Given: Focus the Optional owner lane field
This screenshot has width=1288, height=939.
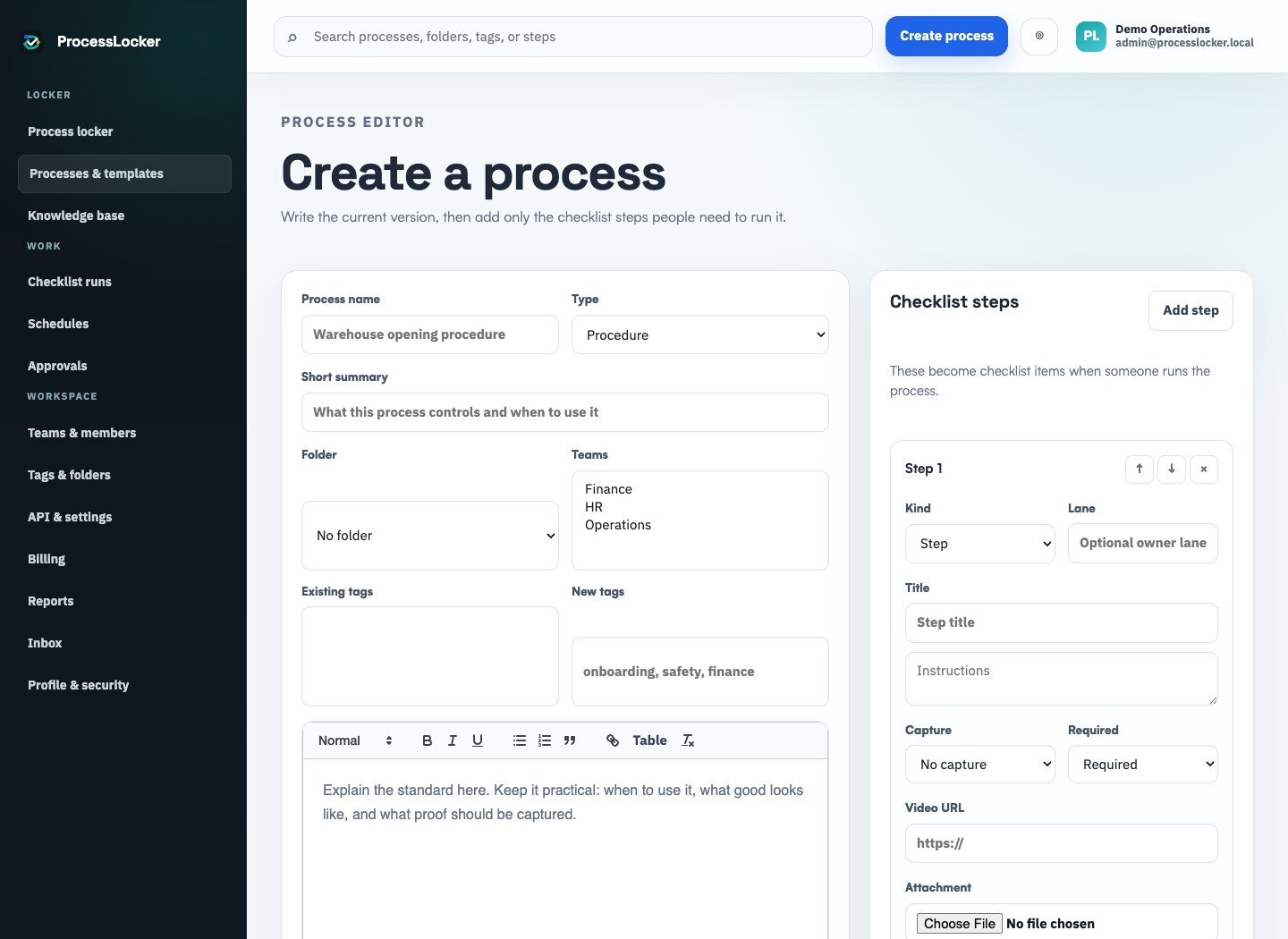Looking at the screenshot, I should (1143, 544).
